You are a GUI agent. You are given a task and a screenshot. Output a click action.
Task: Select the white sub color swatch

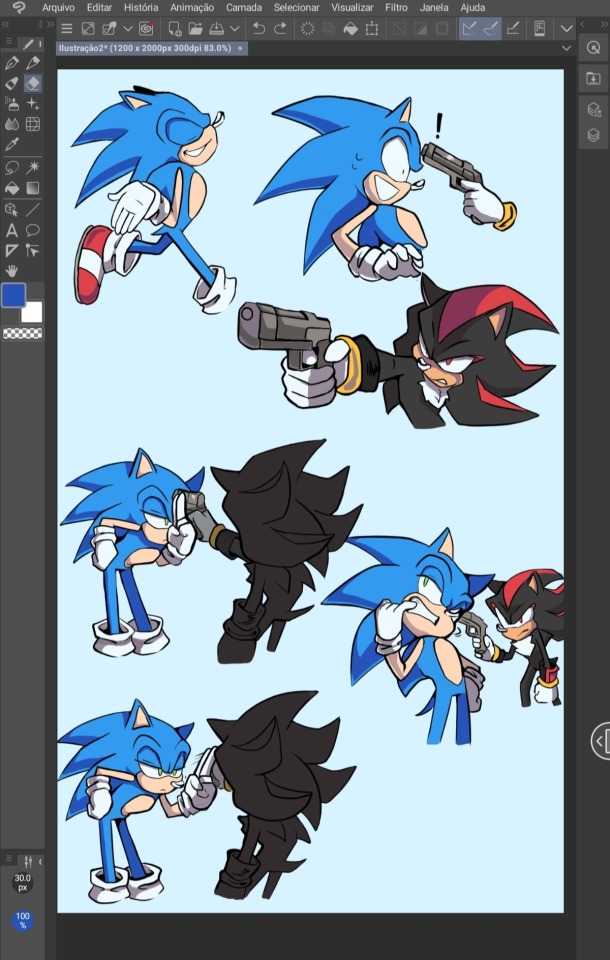pos(32,312)
